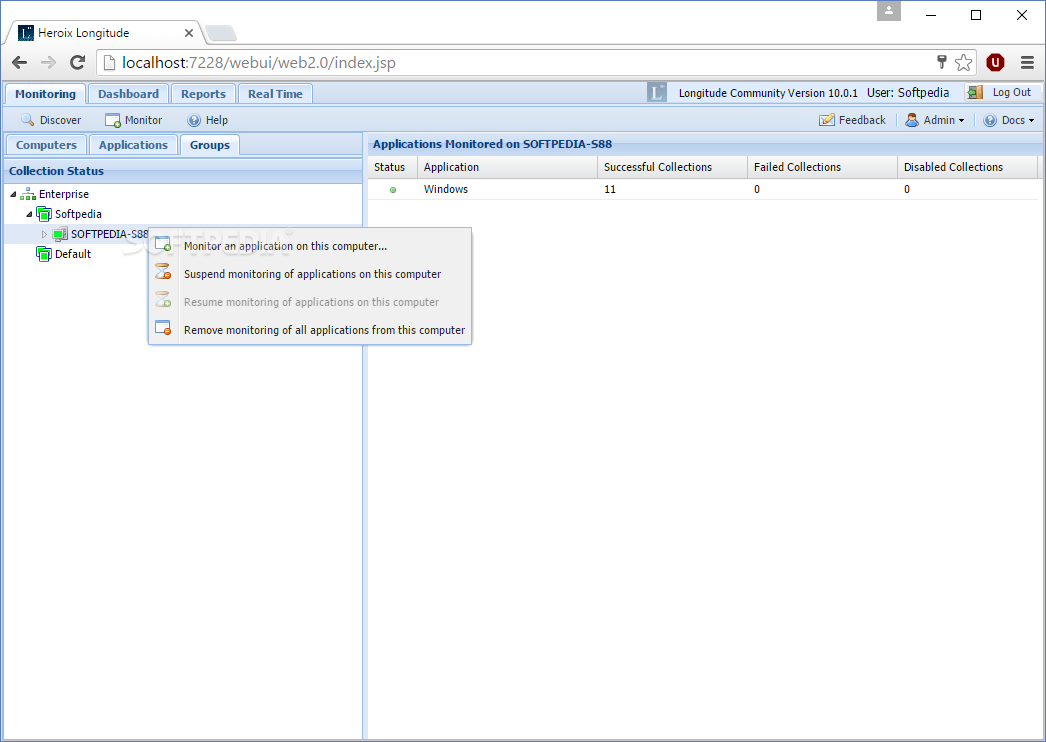Click the Remove monitoring menu icon
Image resolution: width=1046 pixels, height=742 pixels.
163,328
